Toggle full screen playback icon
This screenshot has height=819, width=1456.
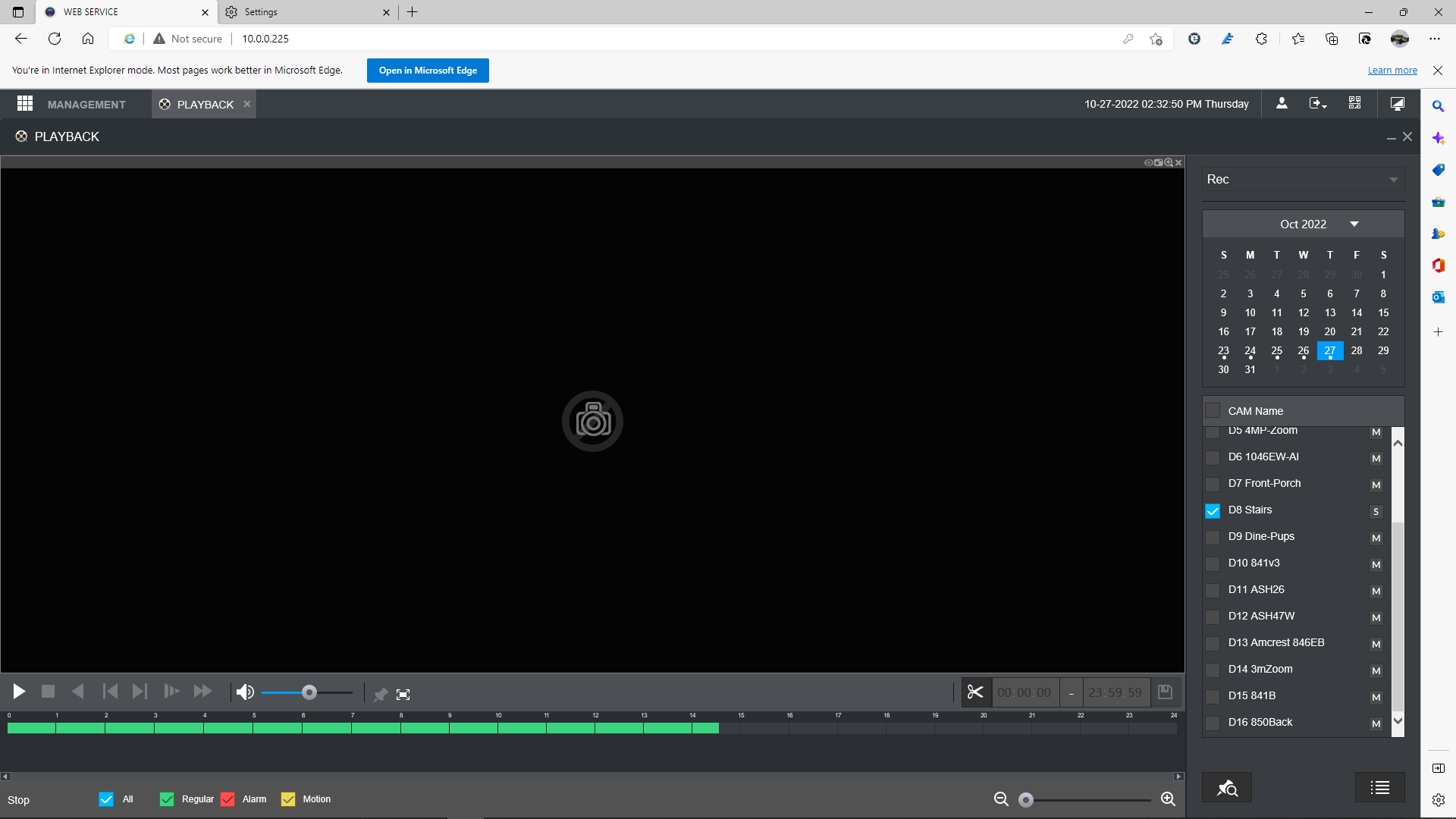[x=403, y=695]
